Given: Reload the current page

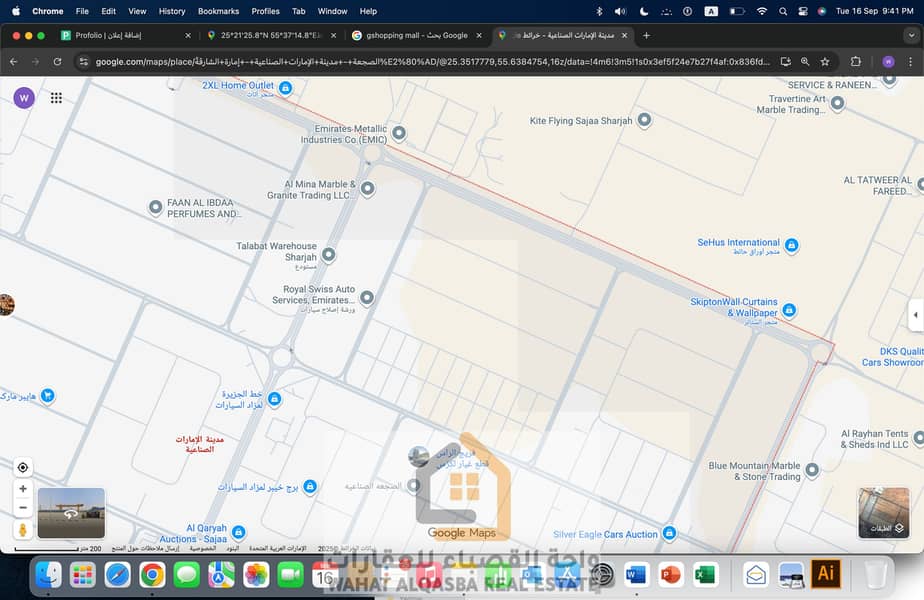Looking at the screenshot, I should [x=57, y=61].
